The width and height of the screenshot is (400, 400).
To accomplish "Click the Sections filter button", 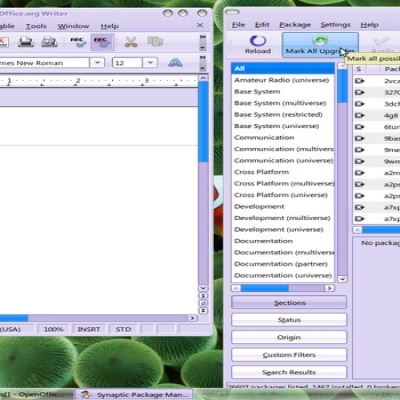I will click(289, 303).
